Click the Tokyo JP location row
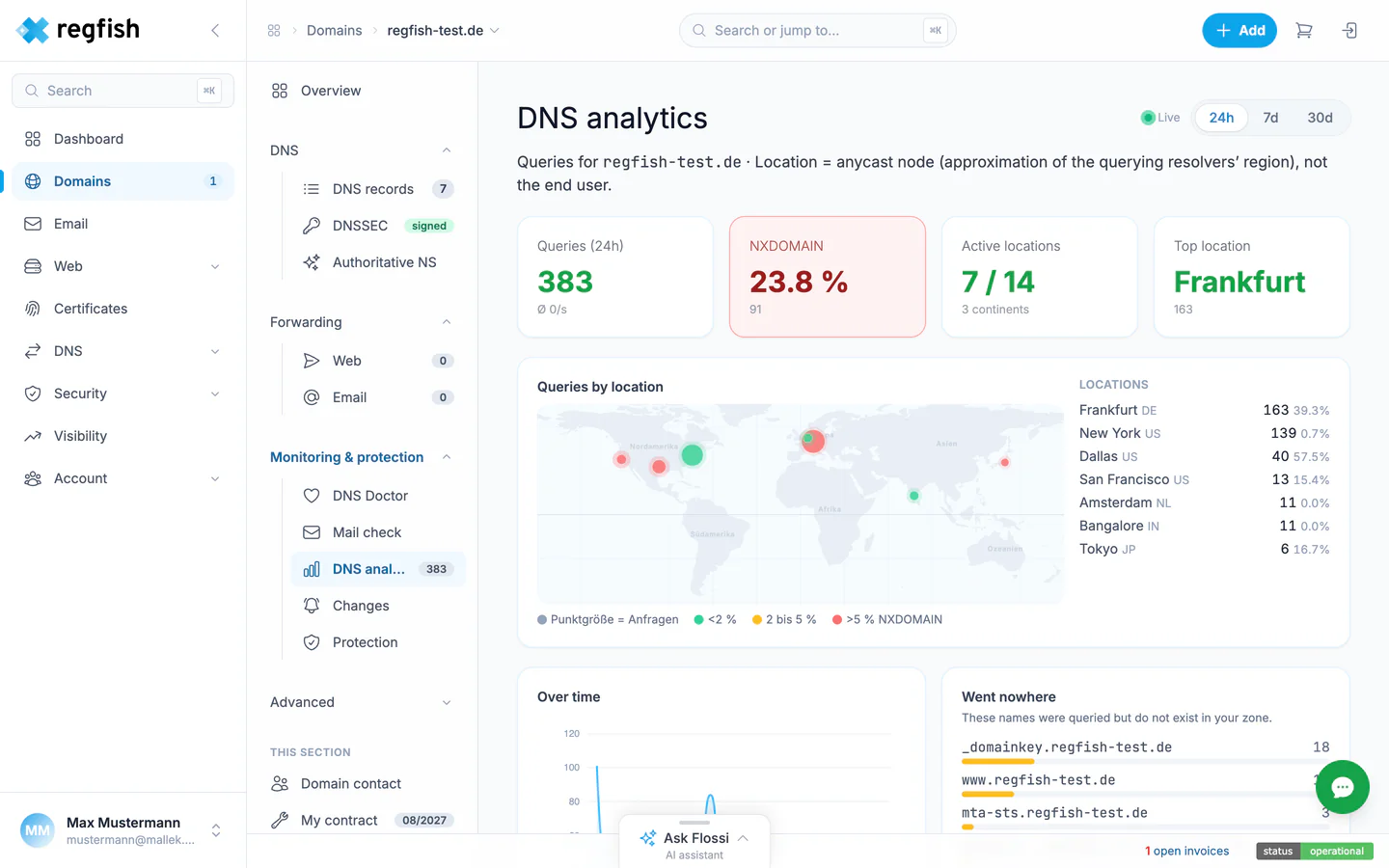The image size is (1389, 868). click(x=1204, y=549)
